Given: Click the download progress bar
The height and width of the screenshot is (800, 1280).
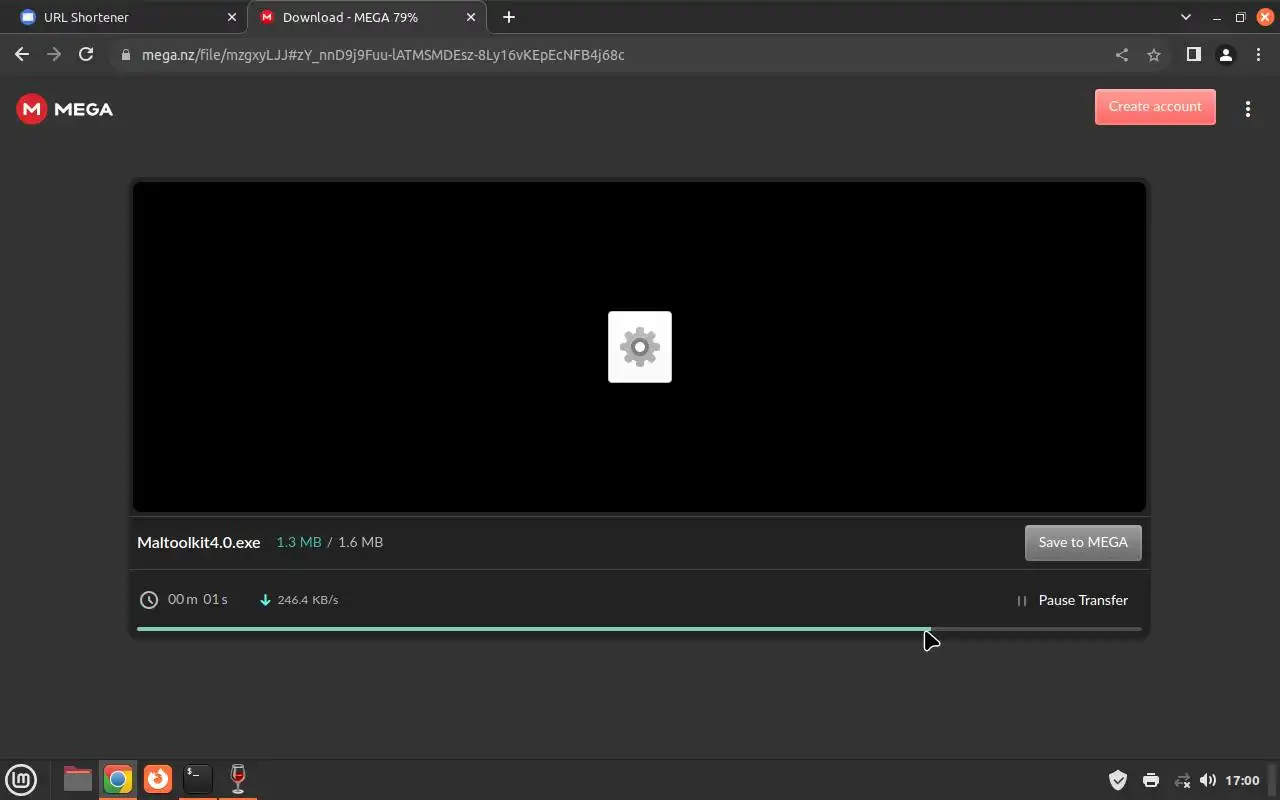Looking at the screenshot, I should click(639, 629).
